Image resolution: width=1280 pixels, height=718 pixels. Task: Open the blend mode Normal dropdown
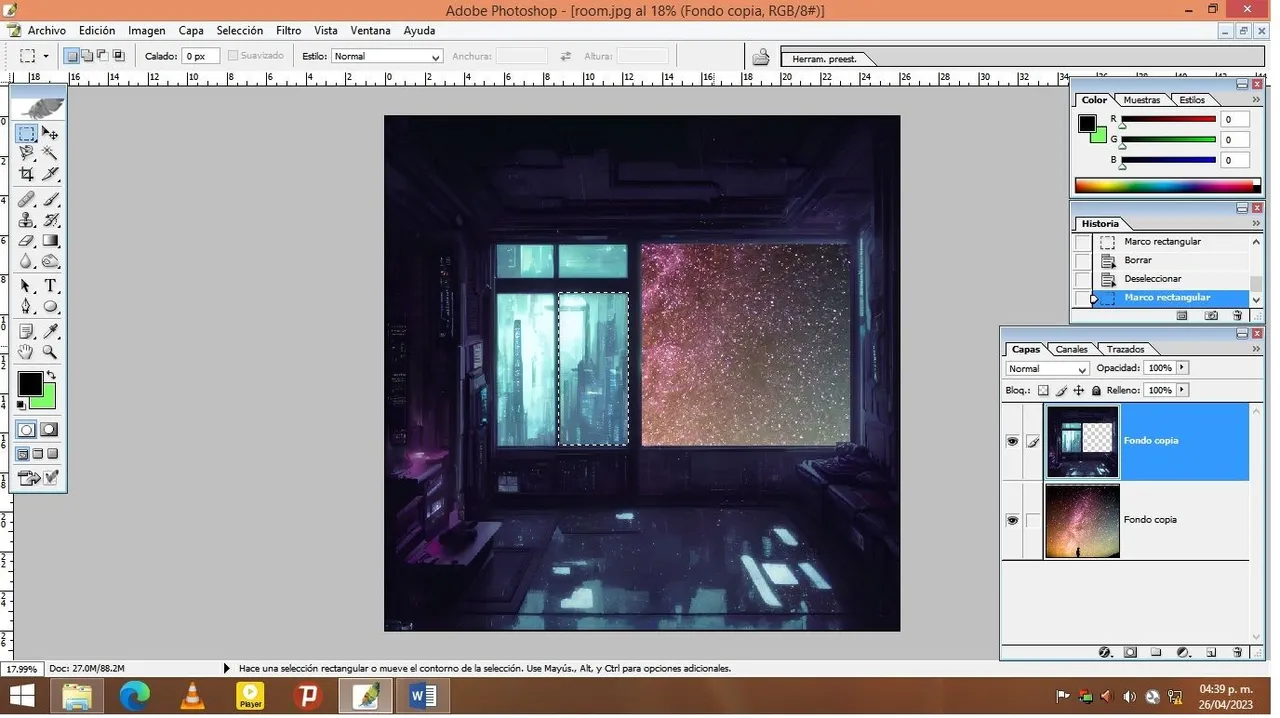1047,369
